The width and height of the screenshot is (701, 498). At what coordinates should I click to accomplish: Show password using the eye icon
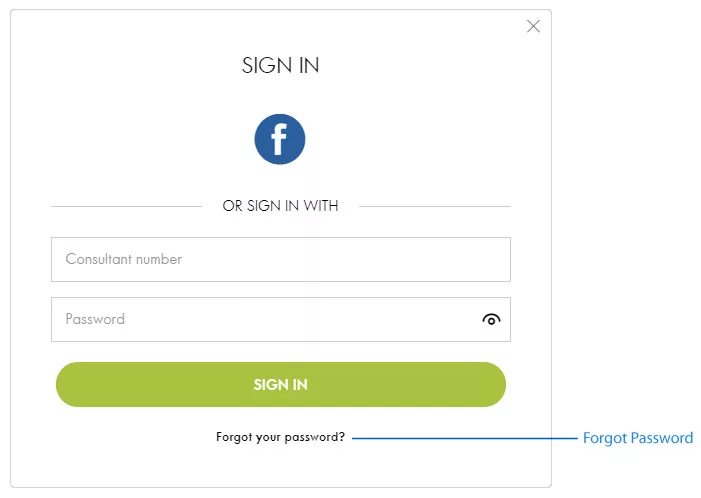click(491, 320)
